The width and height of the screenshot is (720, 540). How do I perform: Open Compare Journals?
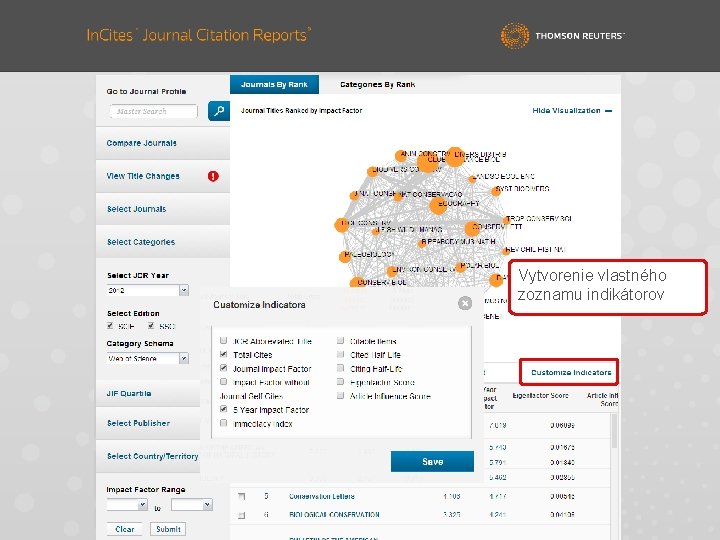tap(141, 143)
